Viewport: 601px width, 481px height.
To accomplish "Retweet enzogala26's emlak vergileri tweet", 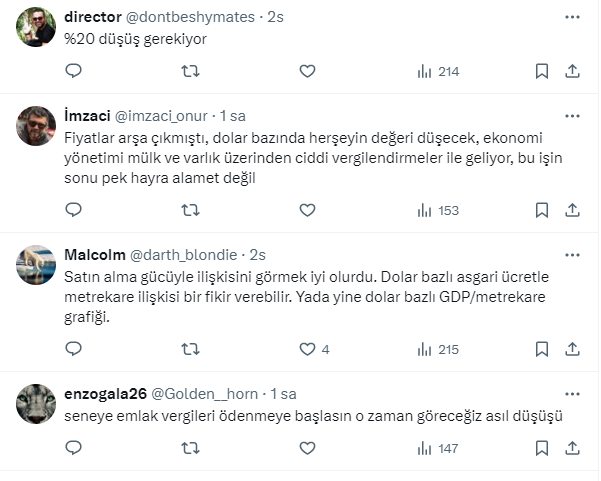I will (190, 448).
